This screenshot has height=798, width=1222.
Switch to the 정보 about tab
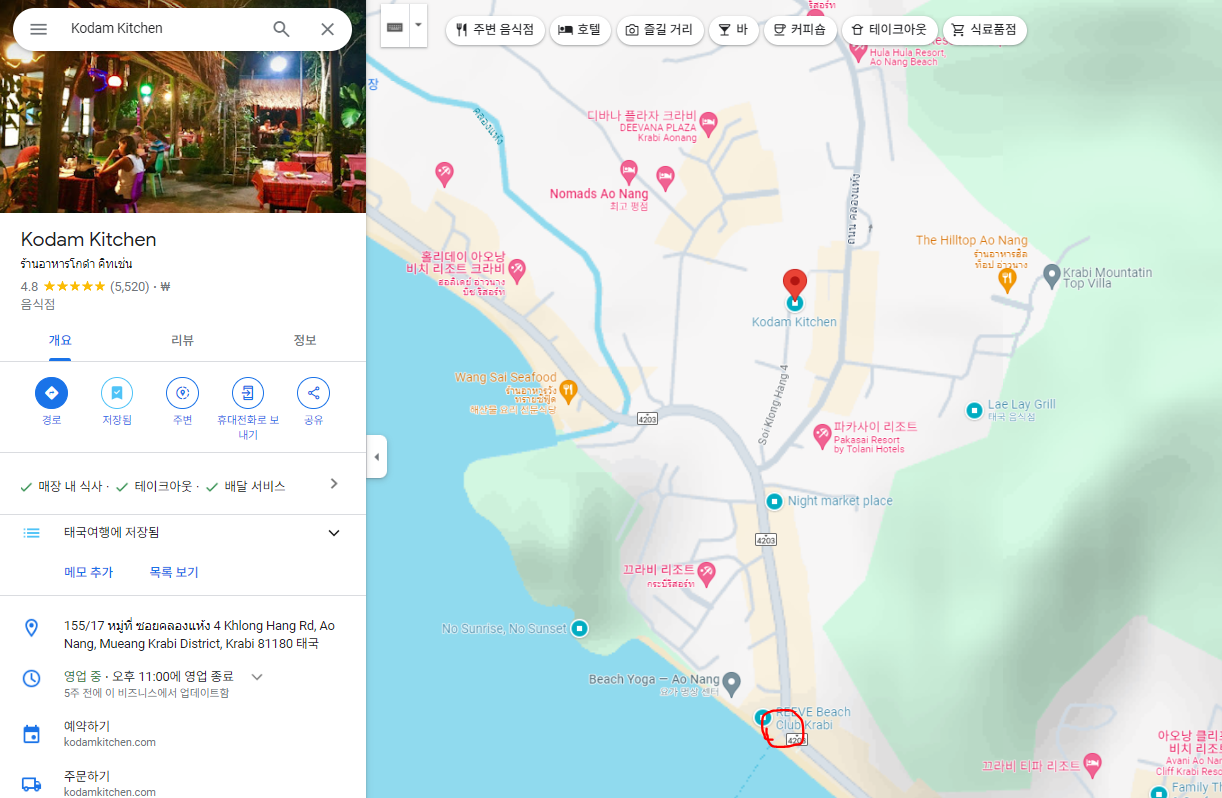pyautogui.click(x=305, y=341)
